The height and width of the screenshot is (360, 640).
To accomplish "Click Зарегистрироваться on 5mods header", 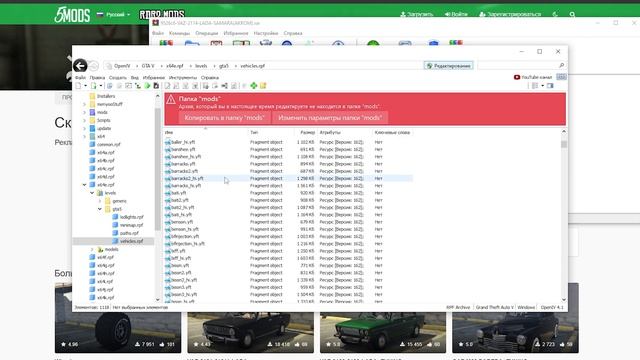I will pyautogui.click(x=510, y=14).
